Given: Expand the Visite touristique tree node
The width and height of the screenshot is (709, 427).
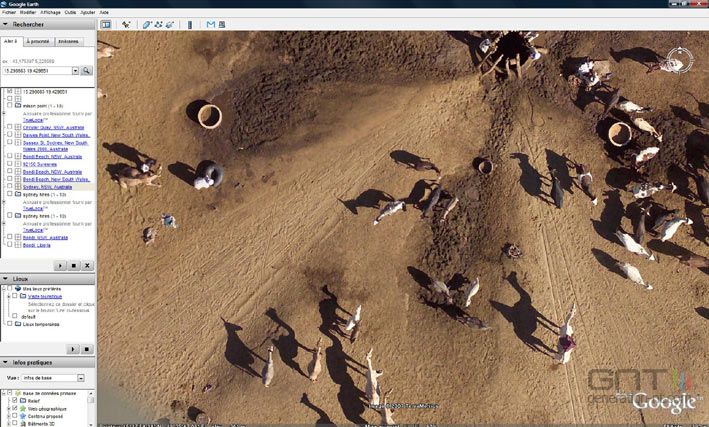Looking at the screenshot, I should point(9,296).
